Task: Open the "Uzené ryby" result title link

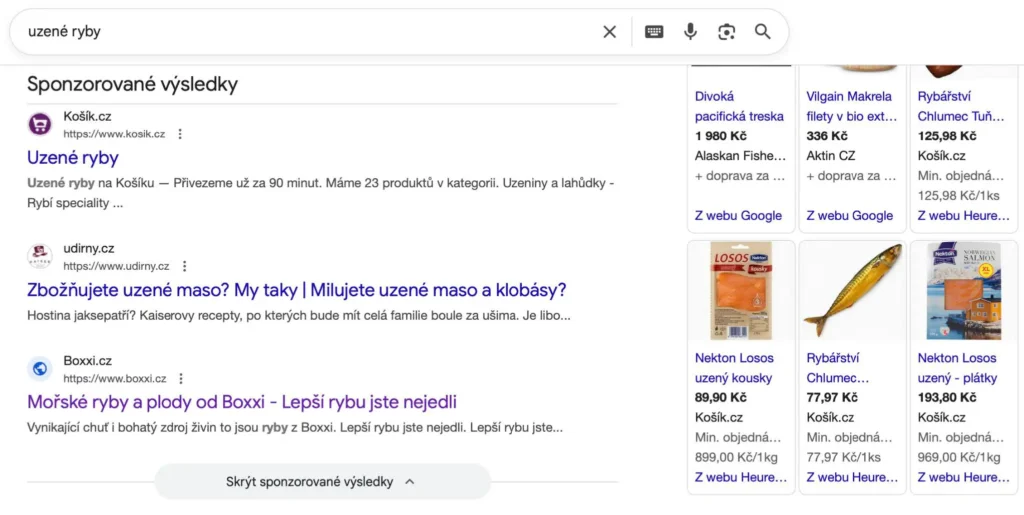Action: 72,158
